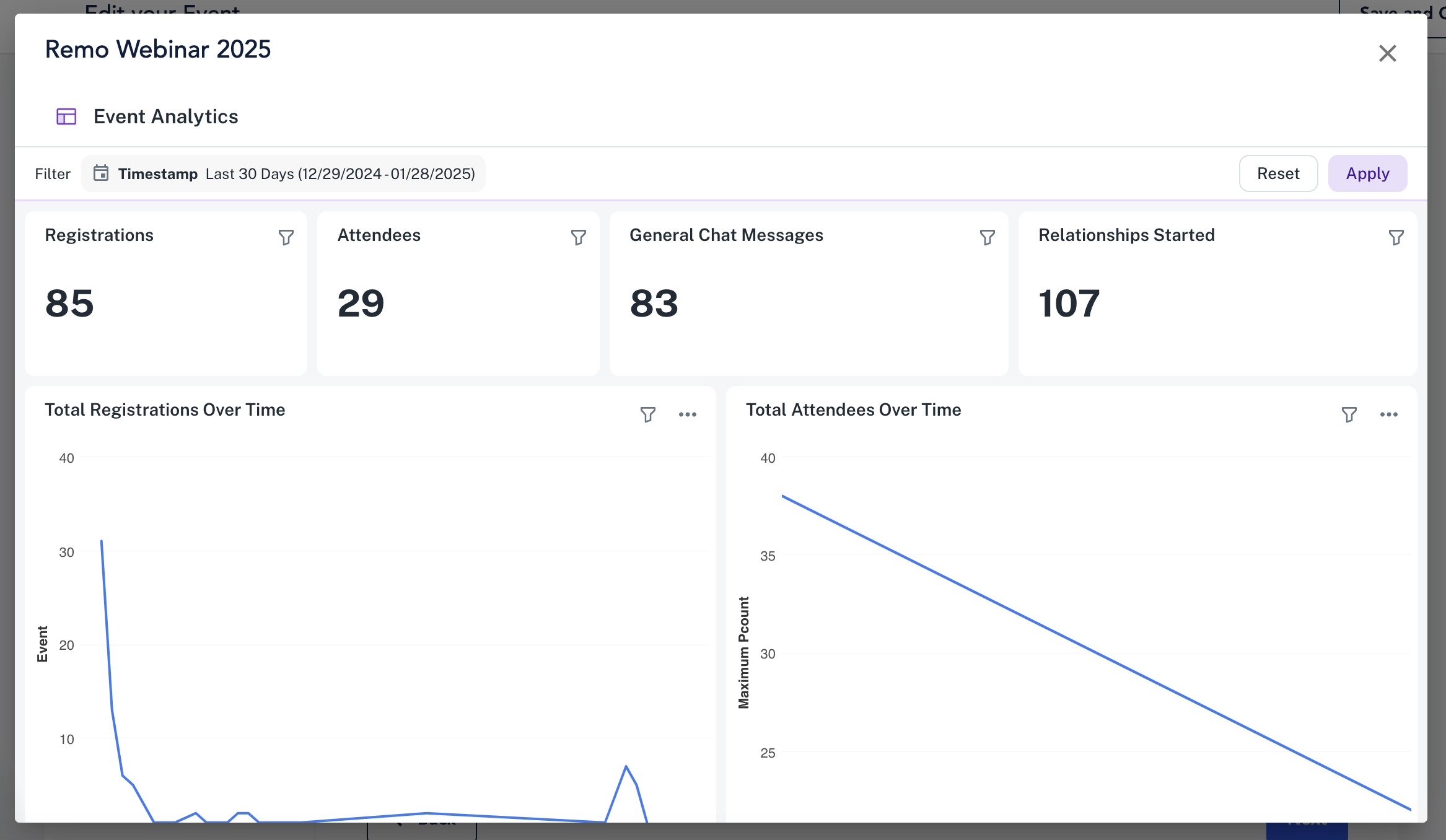Open more options for Total Attendees chart
Viewport: 1446px width, 840px height.
[1388, 414]
